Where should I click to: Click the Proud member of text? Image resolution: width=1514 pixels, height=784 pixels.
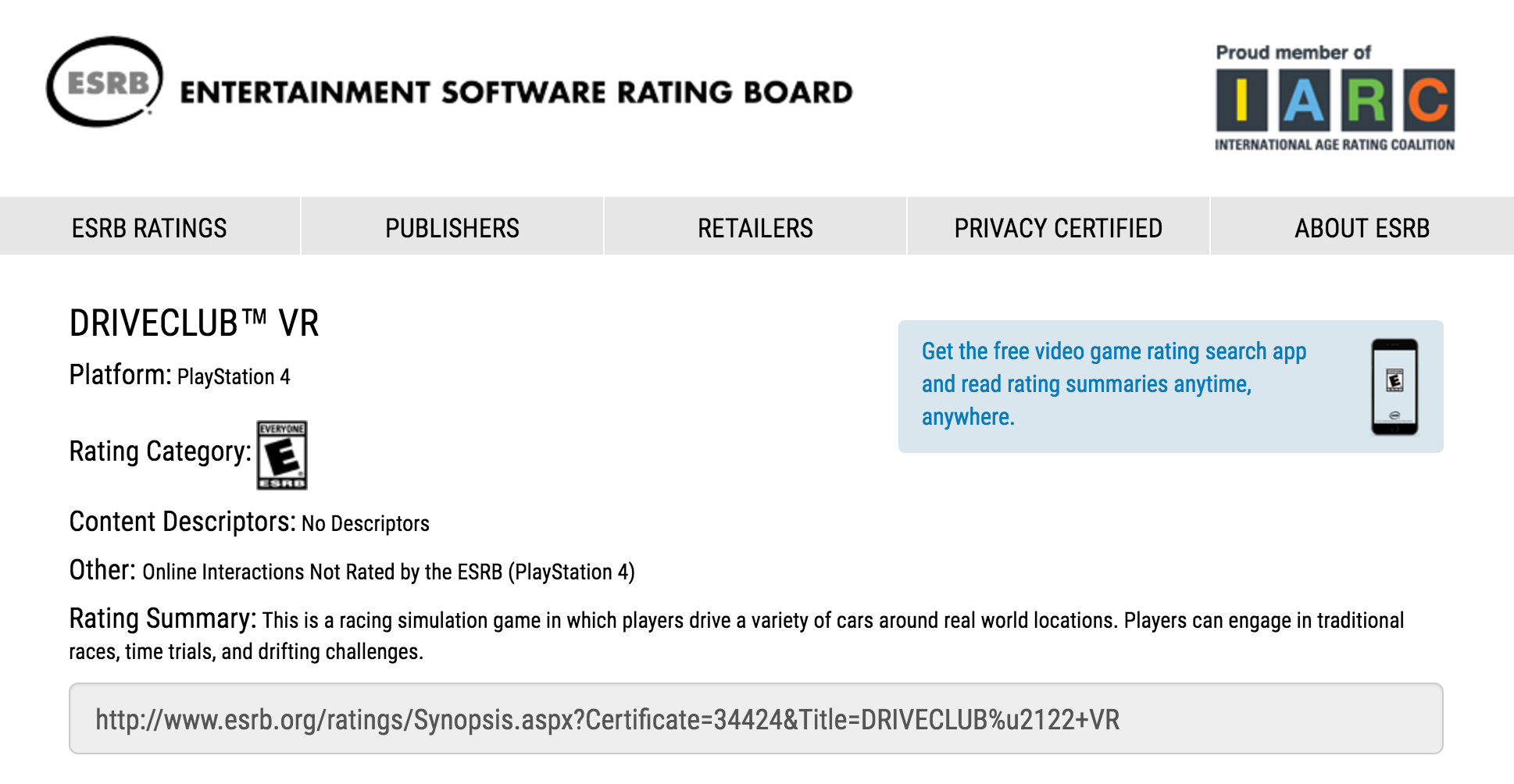(x=1294, y=52)
